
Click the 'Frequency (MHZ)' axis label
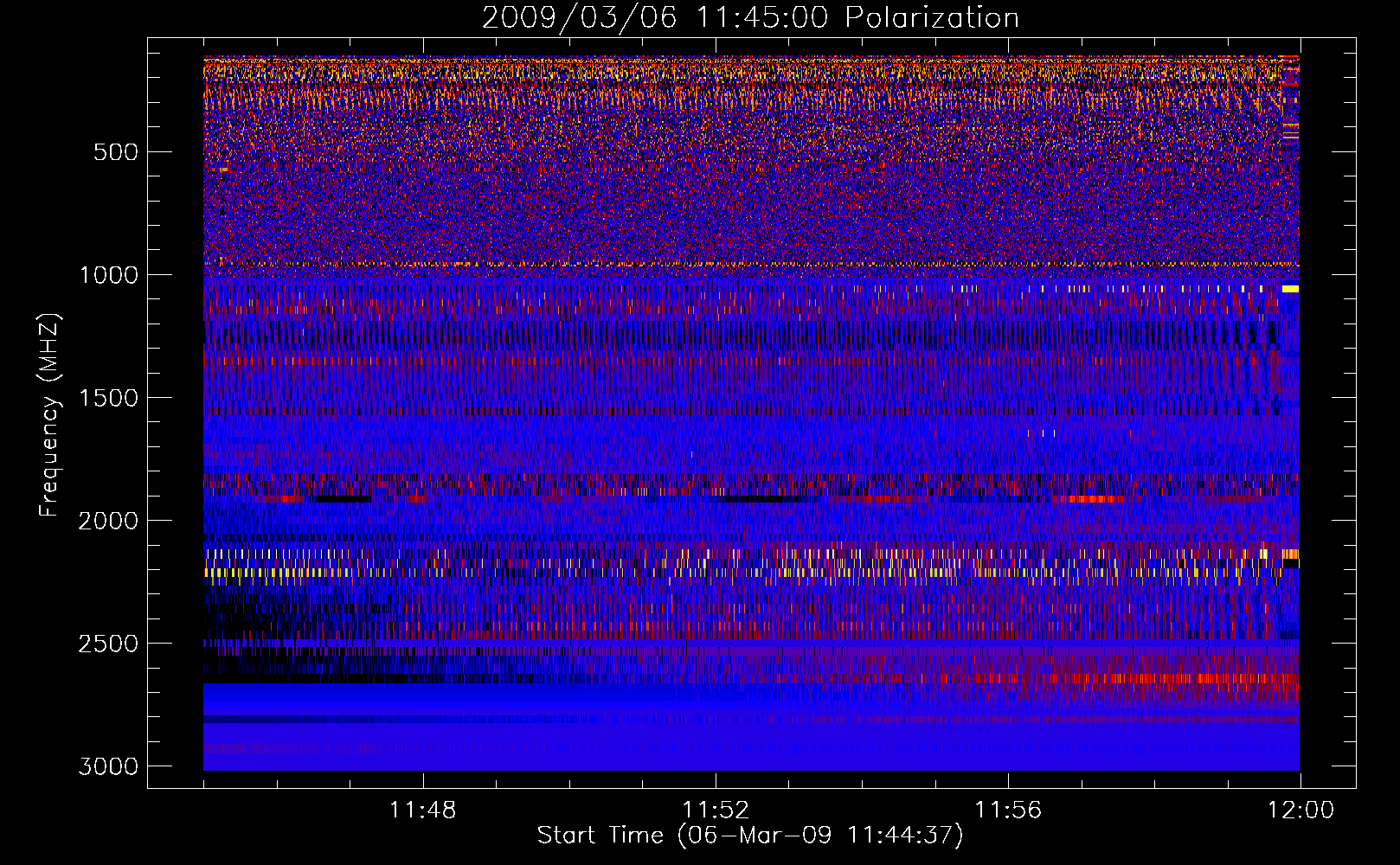(x=49, y=415)
